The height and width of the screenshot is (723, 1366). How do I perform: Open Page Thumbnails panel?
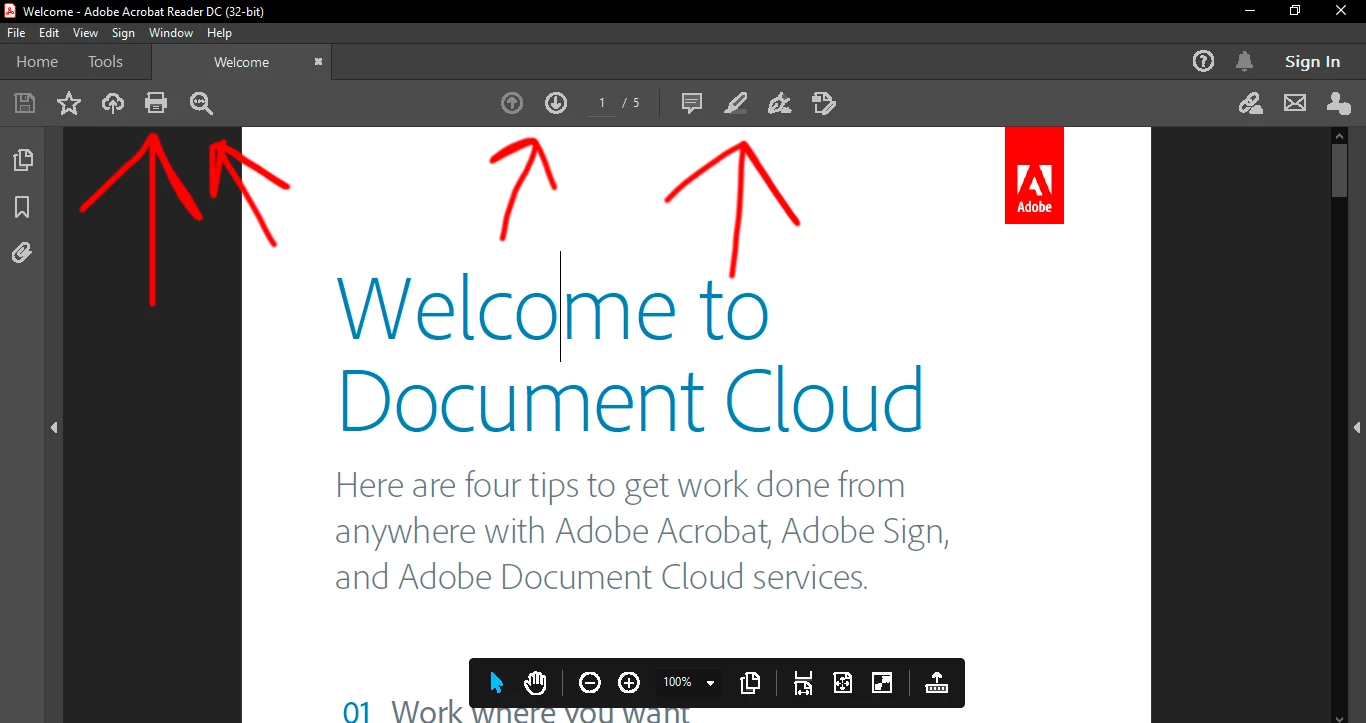tap(22, 160)
